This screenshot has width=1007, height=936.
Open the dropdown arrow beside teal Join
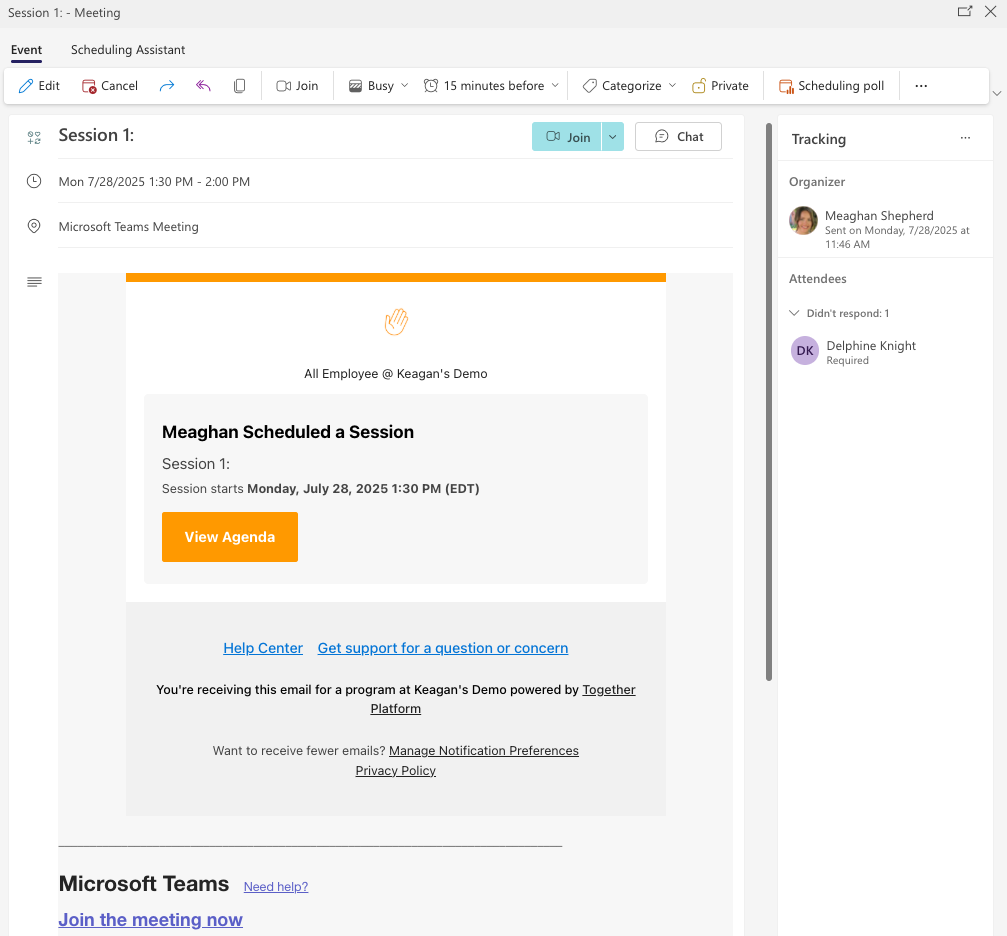613,137
